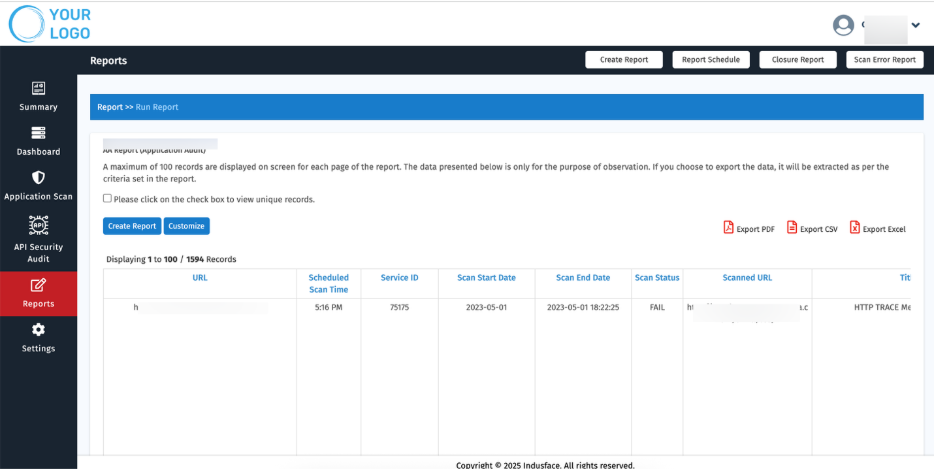Open the Dashboard sidebar icon

[x=38, y=133]
